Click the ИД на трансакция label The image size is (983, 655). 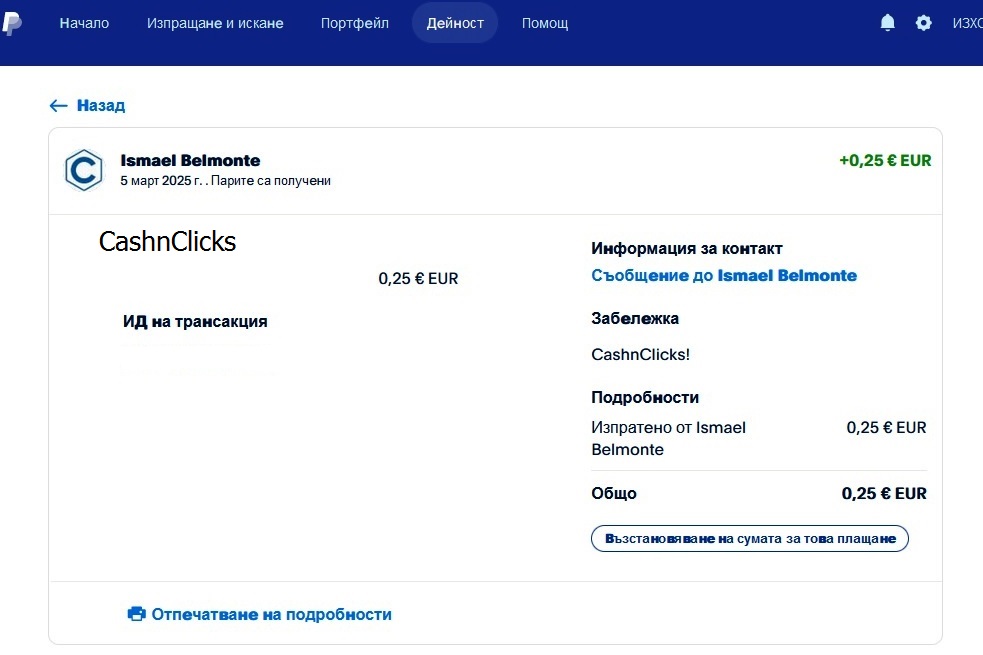tap(195, 322)
